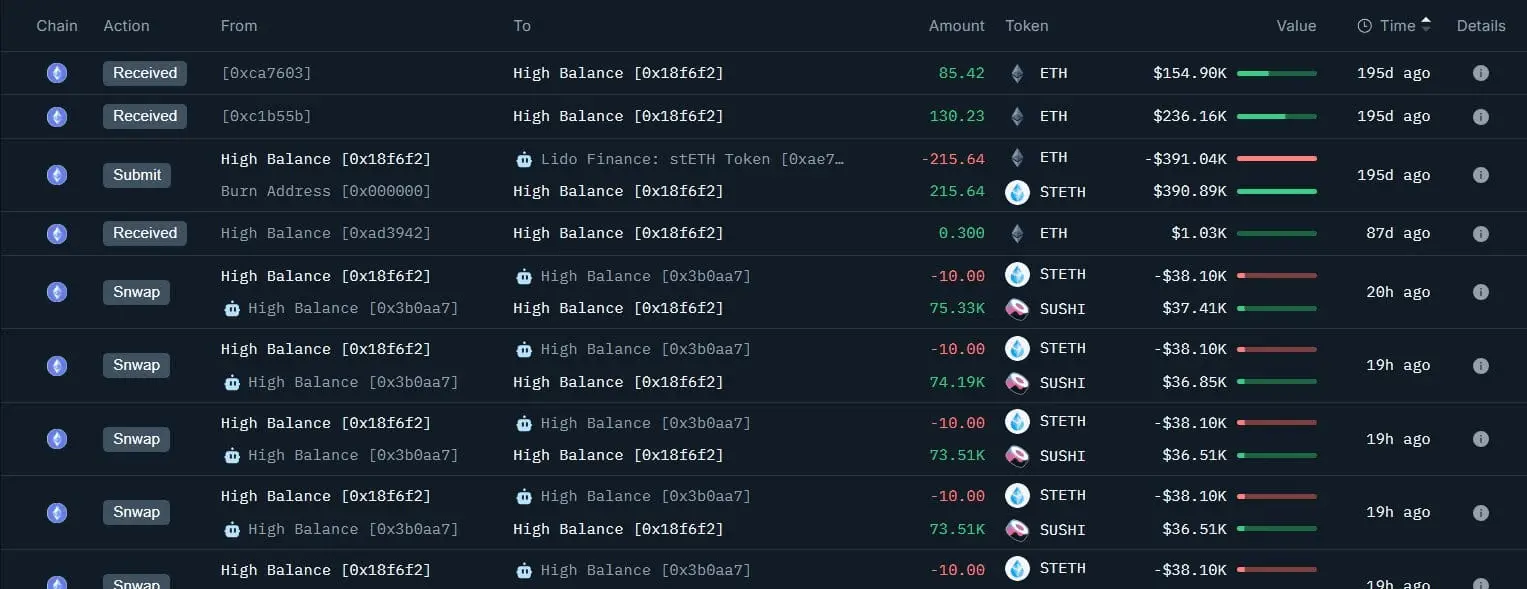
Task: Click the chain icon in the 0.300 ETH row
Action: click(x=57, y=233)
